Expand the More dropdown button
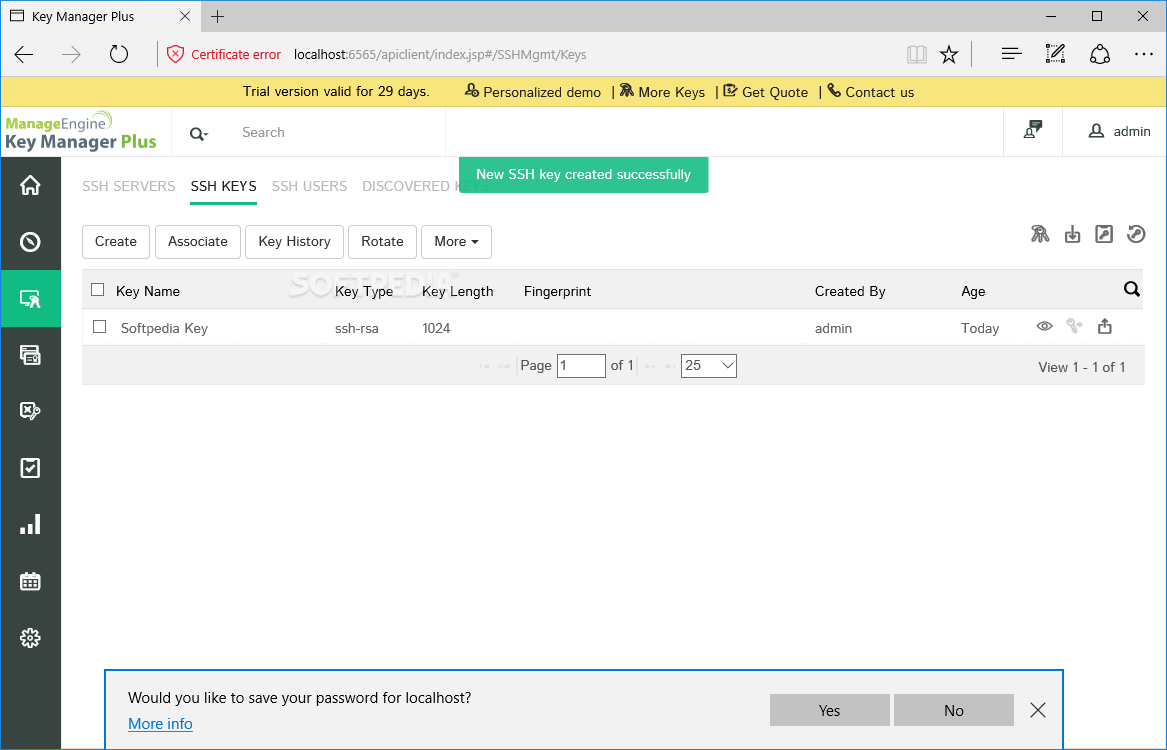Image resolution: width=1167 pixels, height=750 pixels. tap(456, 242)
